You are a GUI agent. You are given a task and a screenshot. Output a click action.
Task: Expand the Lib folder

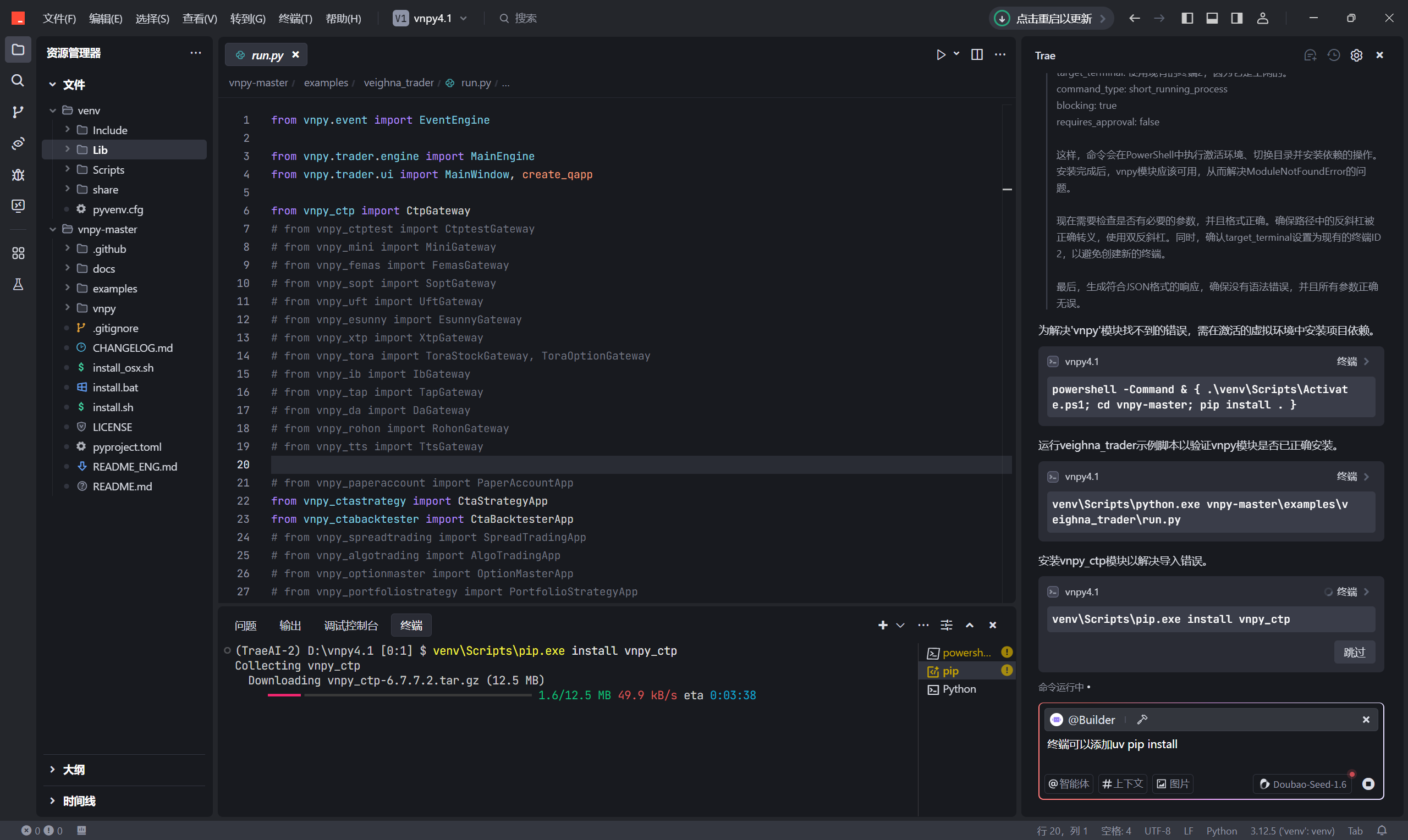point(67,150)
